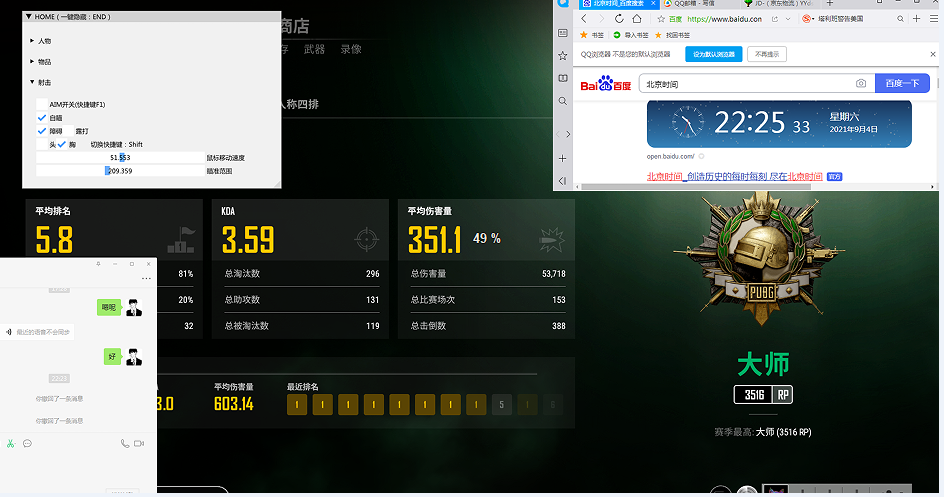Open new tab with plus button

click(x=829, y=3)
